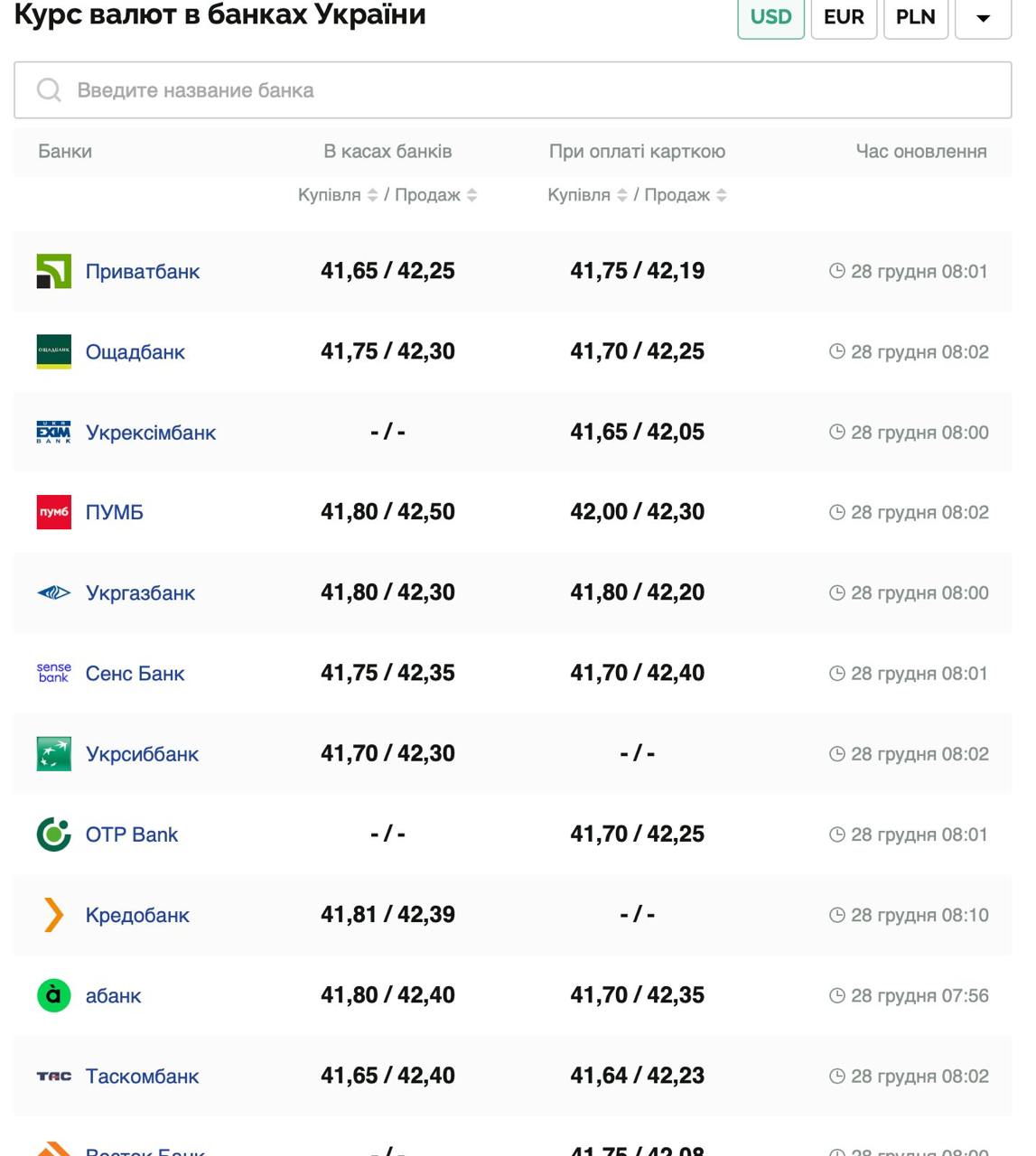The height and width of the screenshot is (1156, 1036).
Task: Select the USD currency tab
Action: [770, 17]
